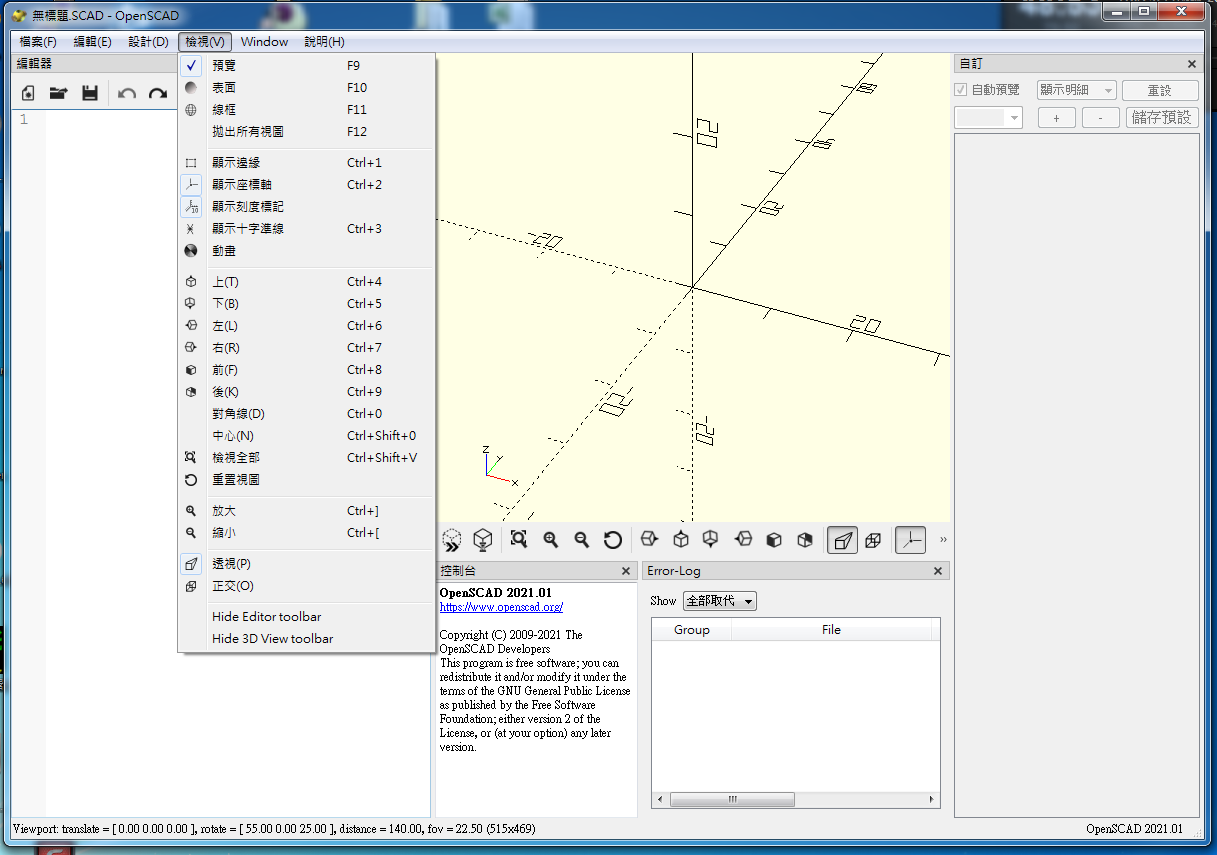Select 透視(P) projection in the View menu
The image size is (1217, 855).
click(306, 563)
